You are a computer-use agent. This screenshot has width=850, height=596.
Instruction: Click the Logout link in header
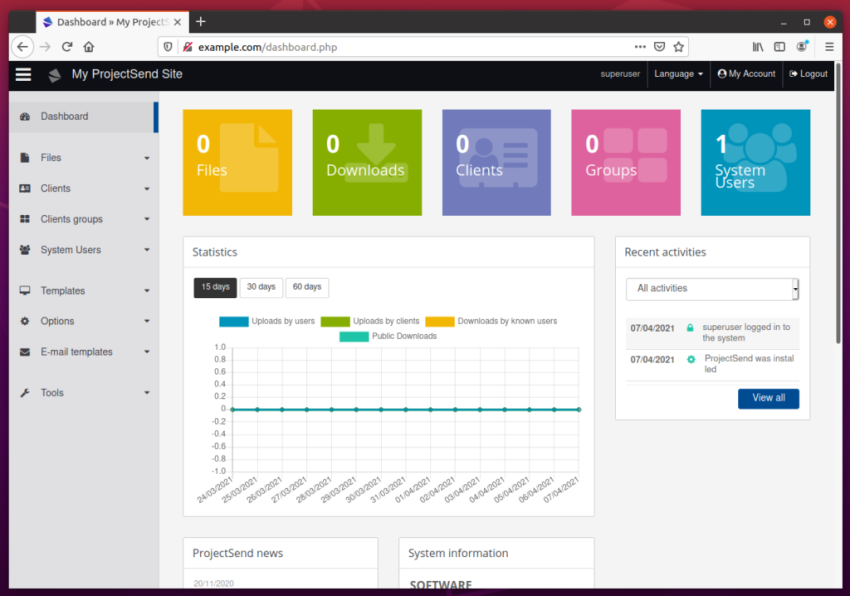(808, 74)
